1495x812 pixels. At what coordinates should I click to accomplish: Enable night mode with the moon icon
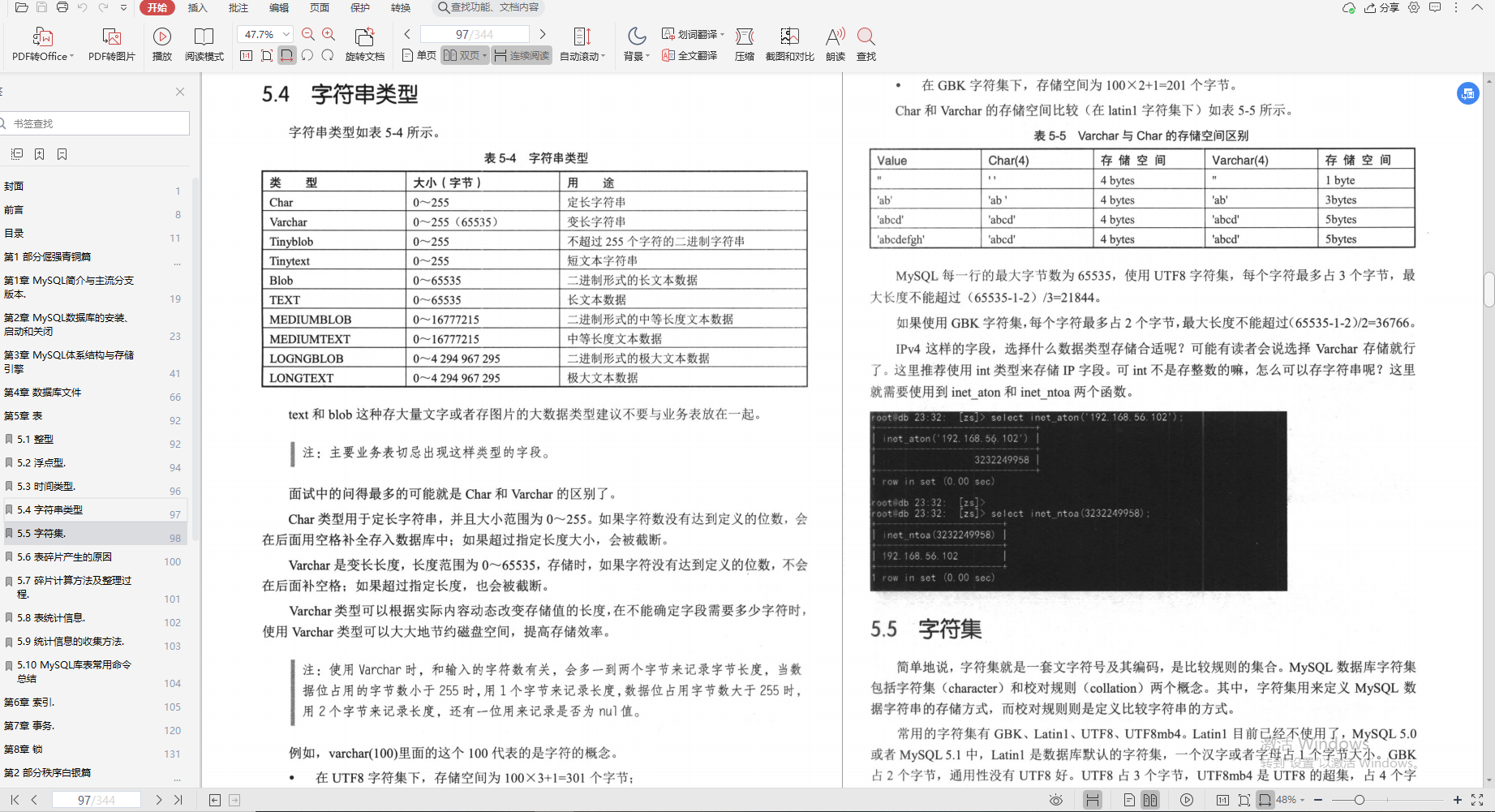[636, 36]
